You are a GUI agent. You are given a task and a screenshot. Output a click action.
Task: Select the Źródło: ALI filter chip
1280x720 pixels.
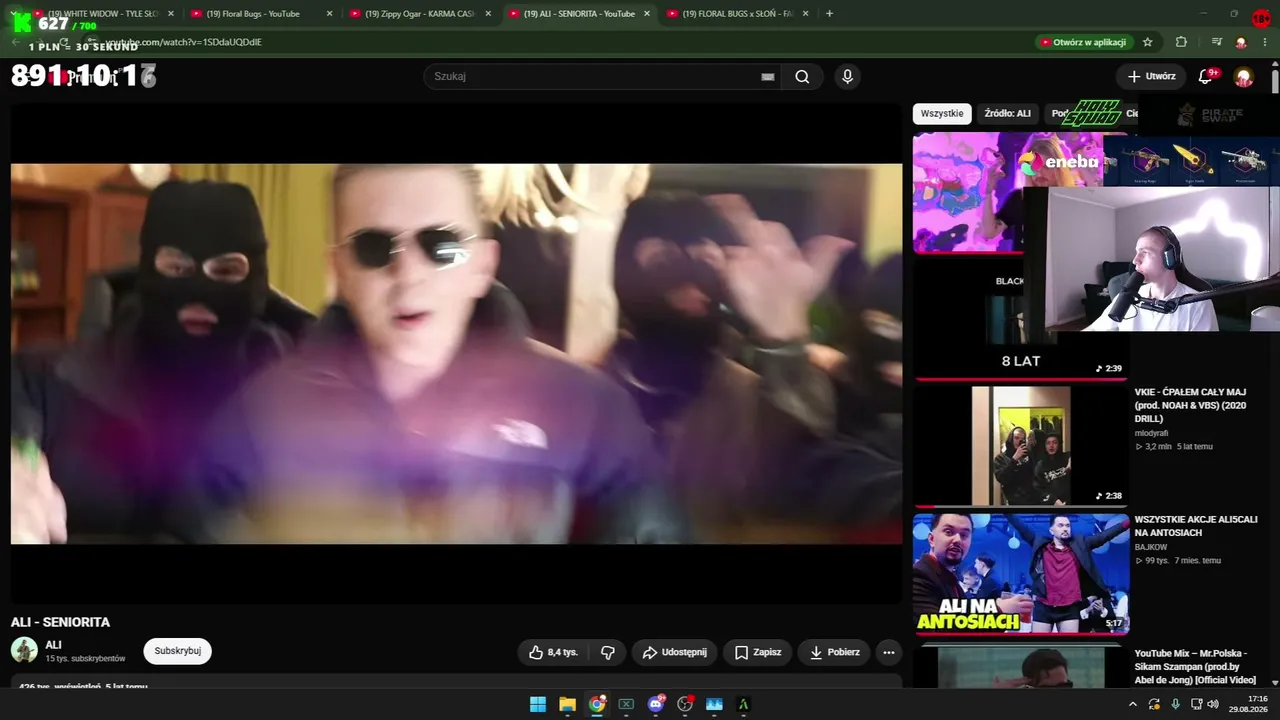[x=1007, y=114]
